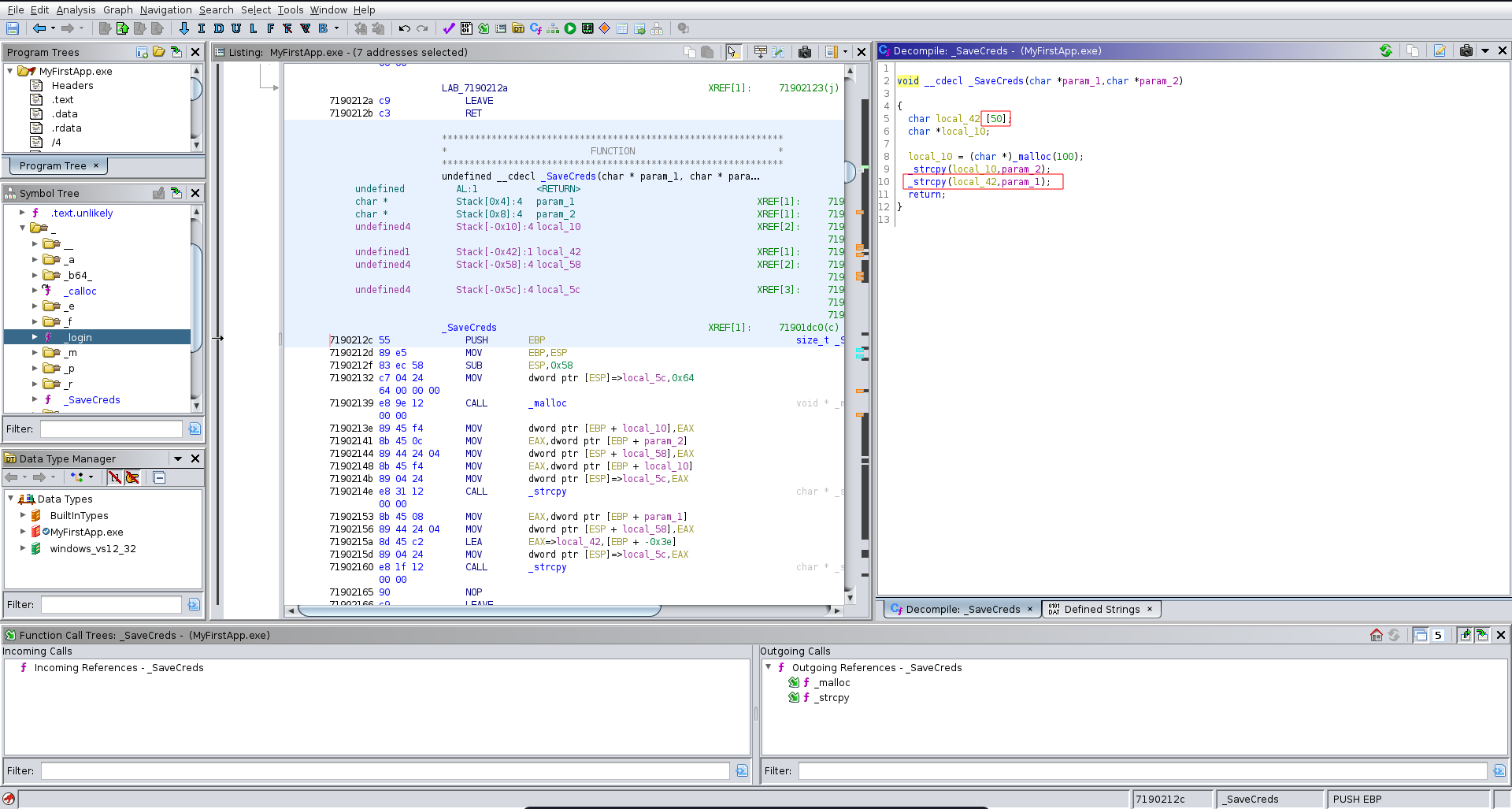
Task: Click the green Run play icon
Action: [570, 28]
